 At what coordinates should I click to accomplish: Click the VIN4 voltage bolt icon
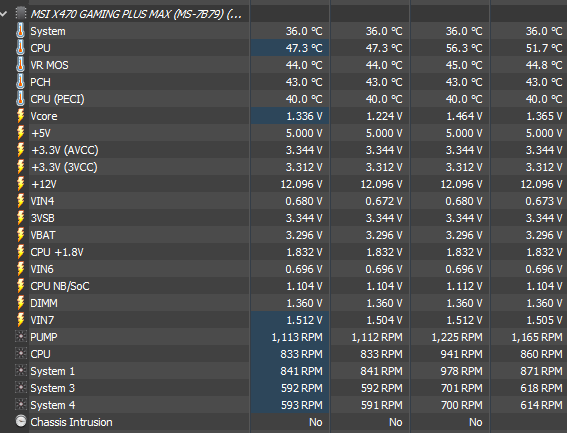21,201
